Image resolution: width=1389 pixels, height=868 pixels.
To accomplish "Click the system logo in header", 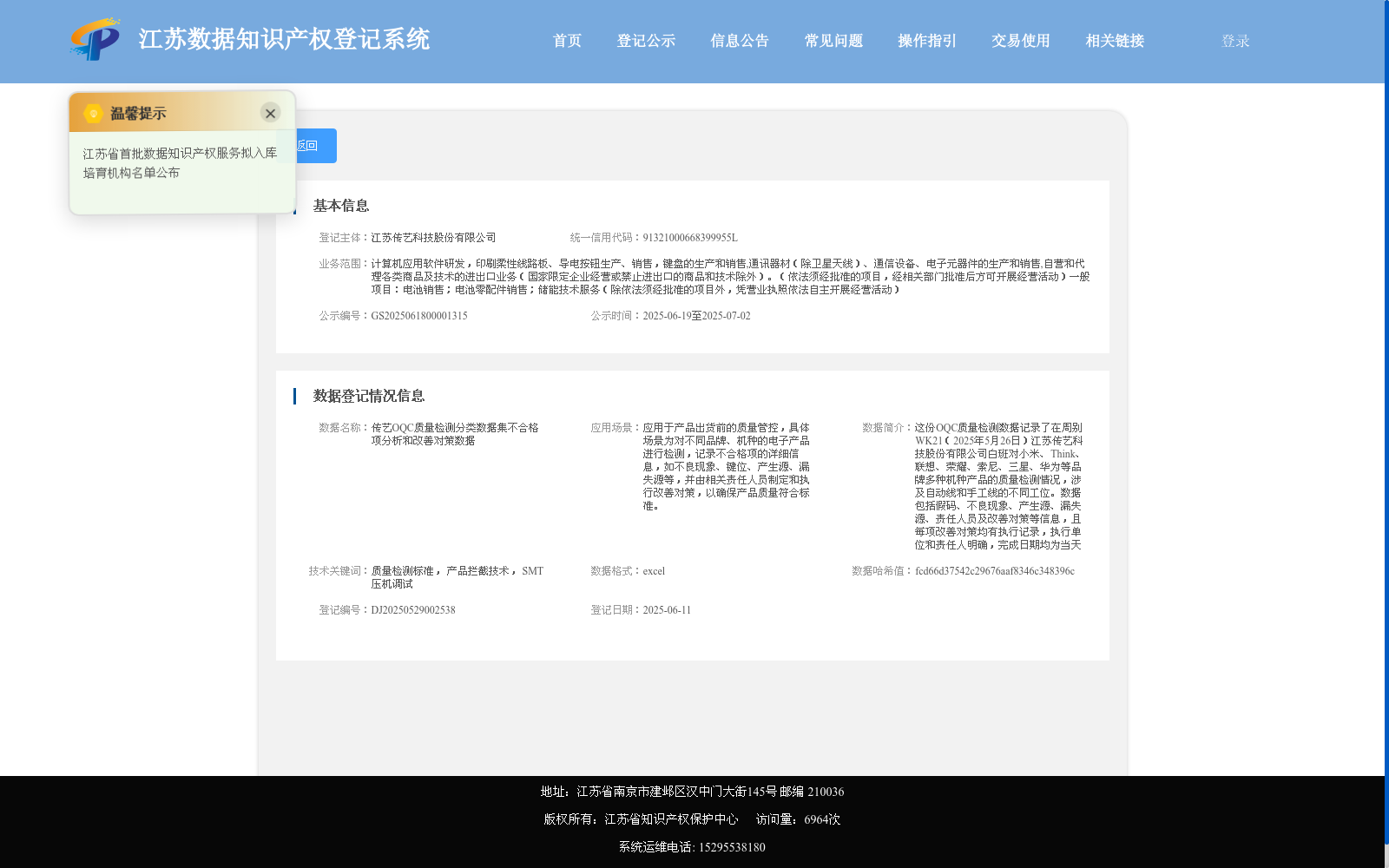I will pyautogui.click(x=95, y=39).
